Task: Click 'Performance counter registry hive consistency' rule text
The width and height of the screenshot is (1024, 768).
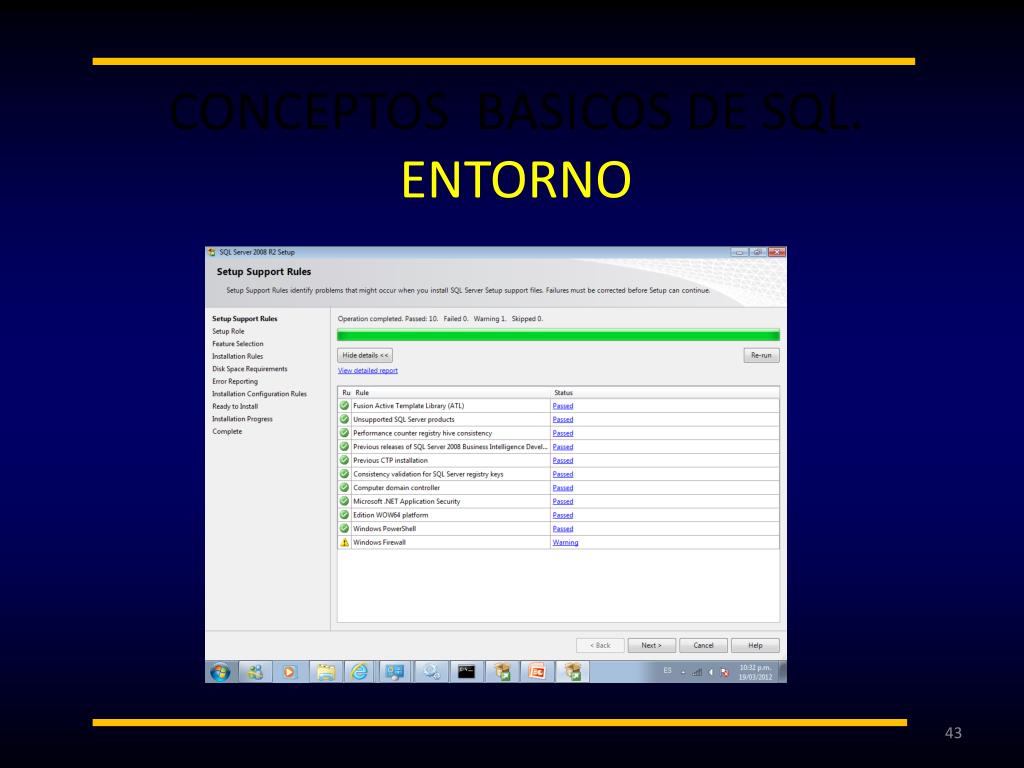Action: tap(422, 433)
